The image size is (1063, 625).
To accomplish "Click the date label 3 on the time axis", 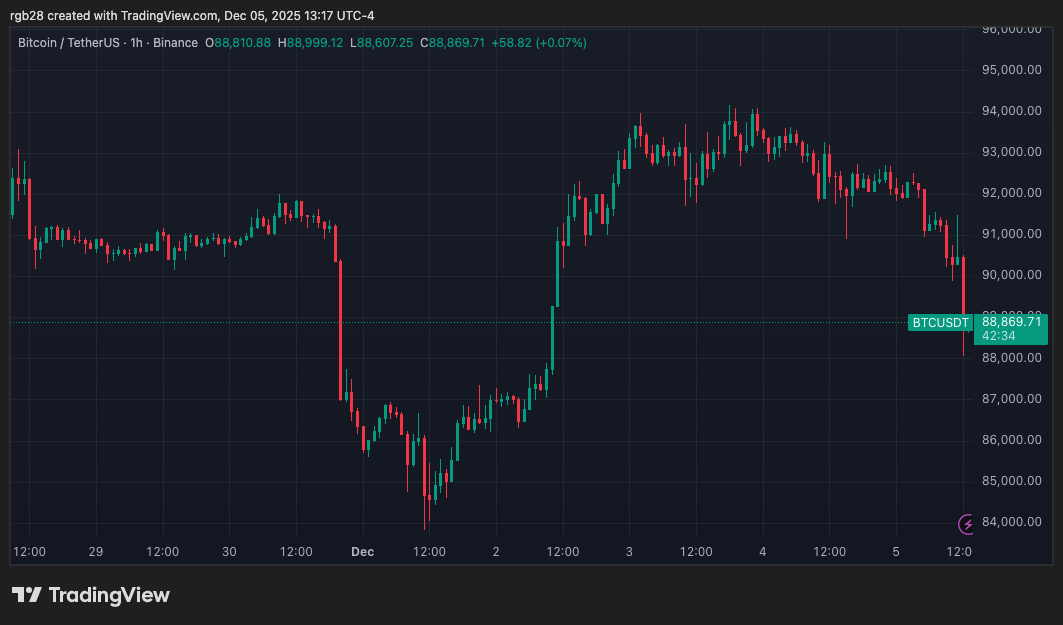I will pyautogui.click(x=630, y=551).
